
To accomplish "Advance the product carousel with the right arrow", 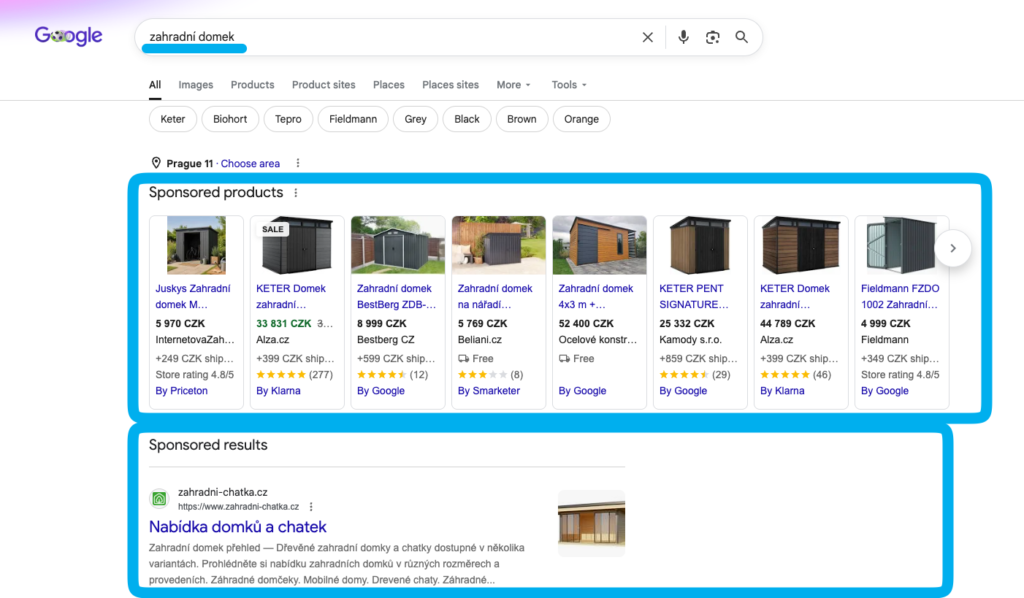I will click(x=953, y=248).
